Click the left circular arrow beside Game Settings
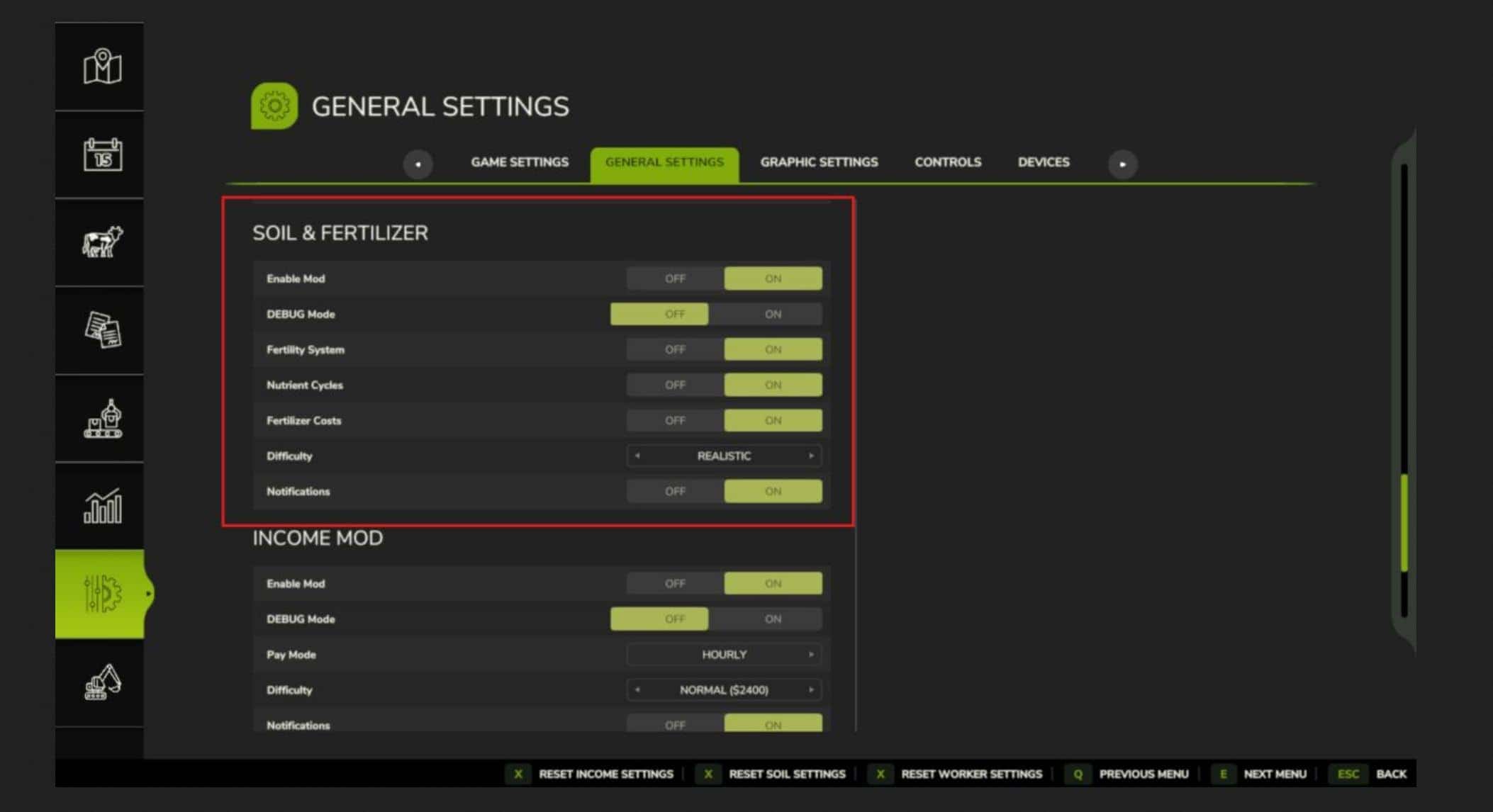The image size is (1493, 812). 419,164
